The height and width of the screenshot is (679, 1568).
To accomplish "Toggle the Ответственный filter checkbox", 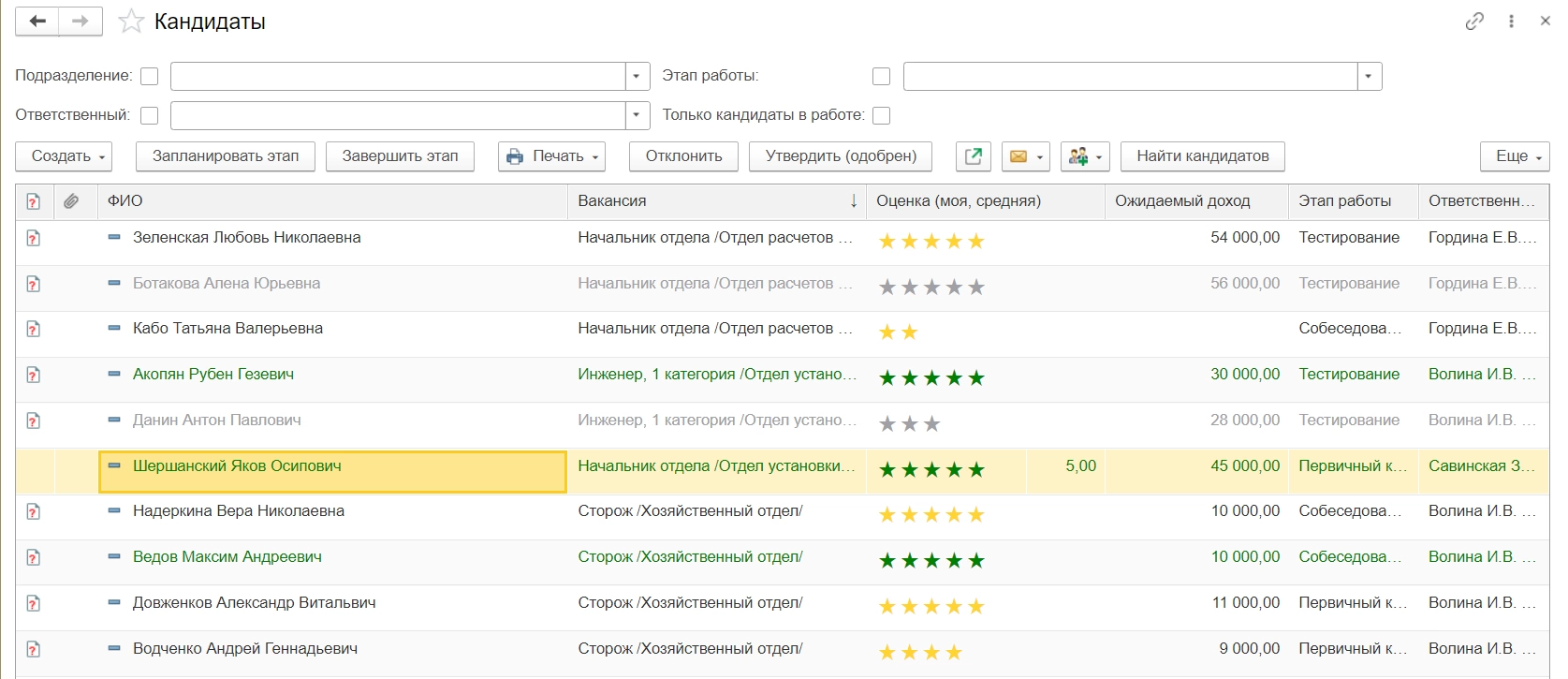I will (x=150, y=116).
